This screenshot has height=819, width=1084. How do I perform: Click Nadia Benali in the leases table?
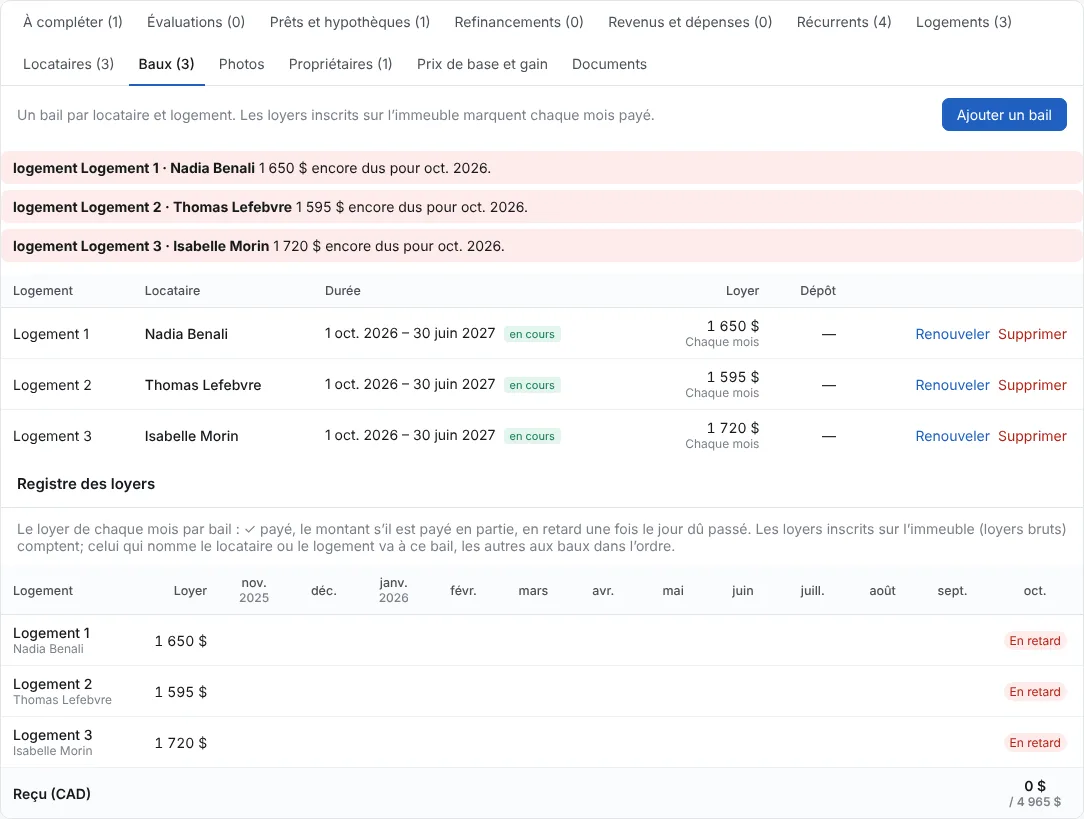tap(186, 334)
